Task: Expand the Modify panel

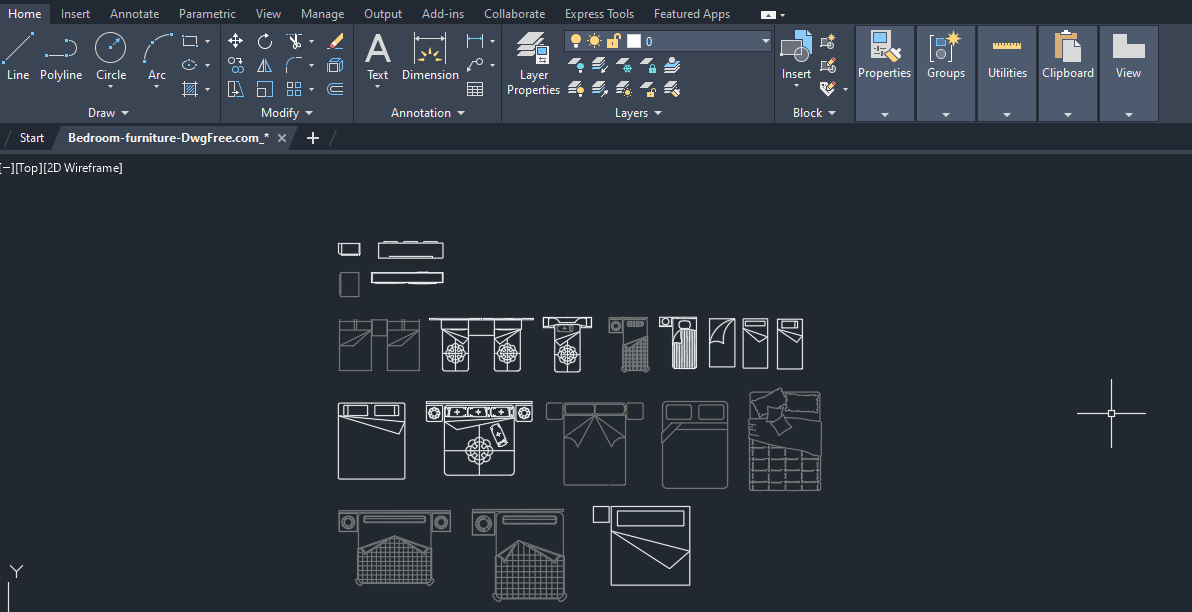Action: coord(287,113)
